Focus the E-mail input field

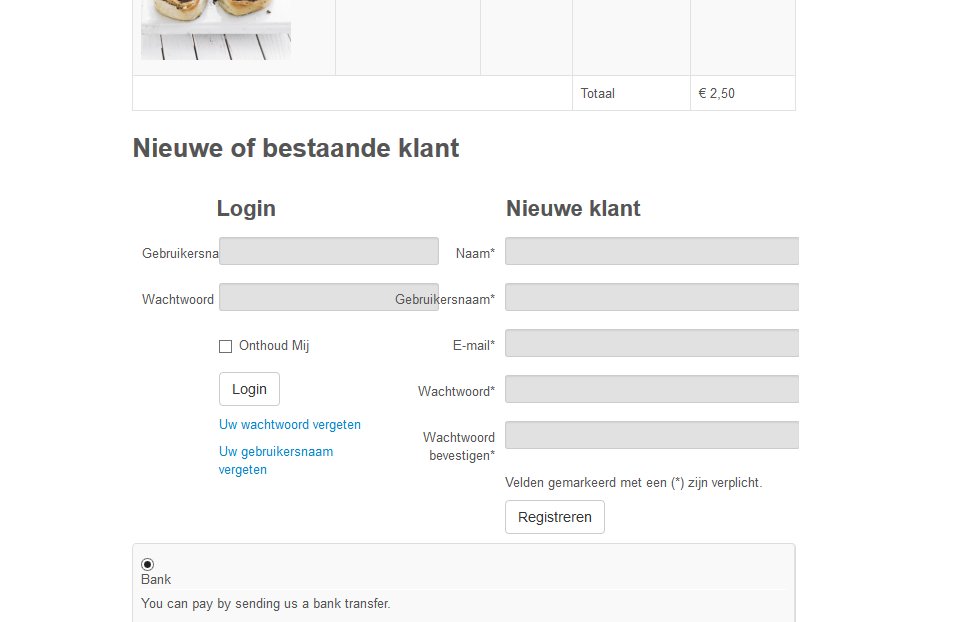651,343
